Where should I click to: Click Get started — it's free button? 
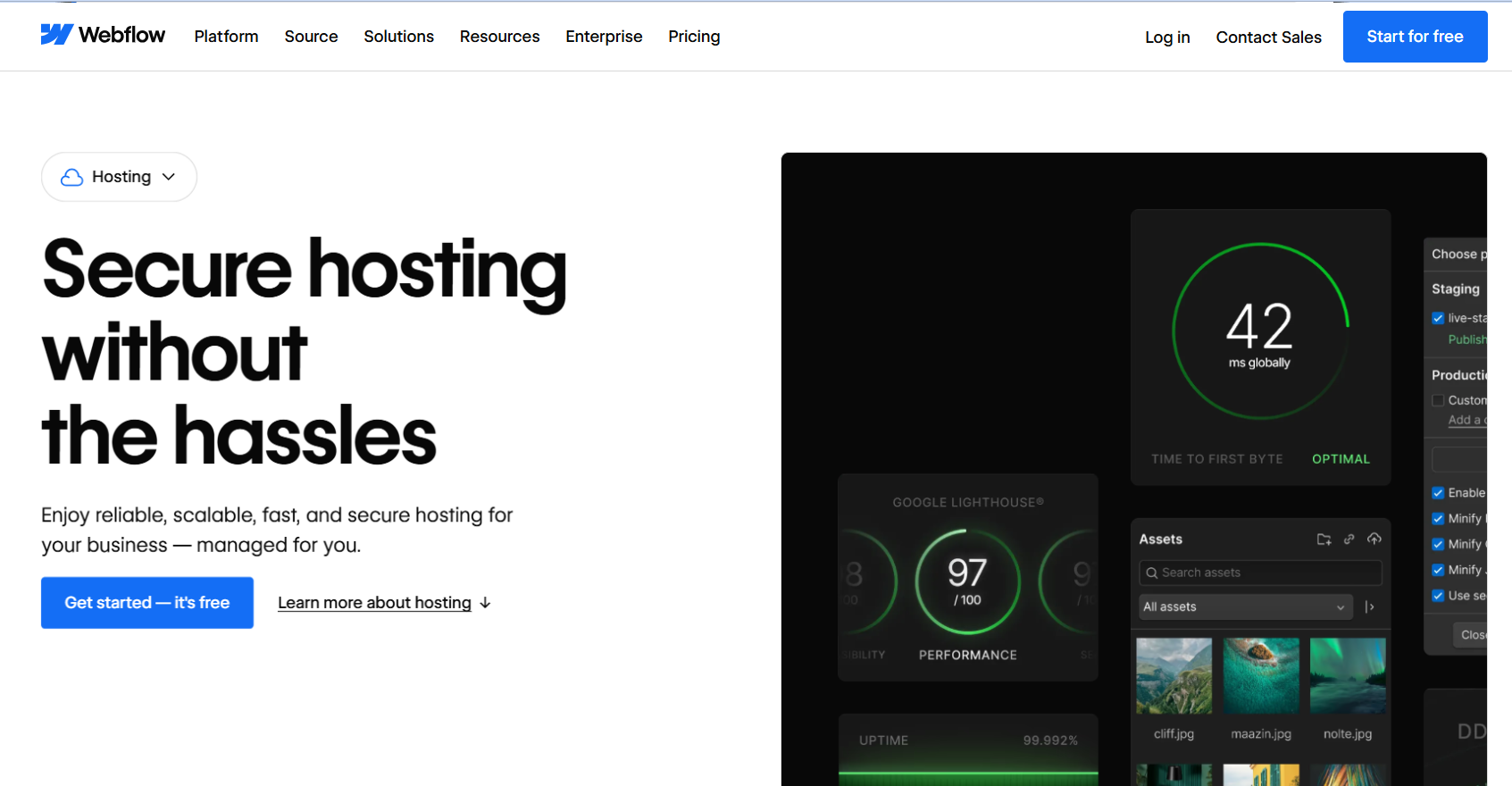147,603
